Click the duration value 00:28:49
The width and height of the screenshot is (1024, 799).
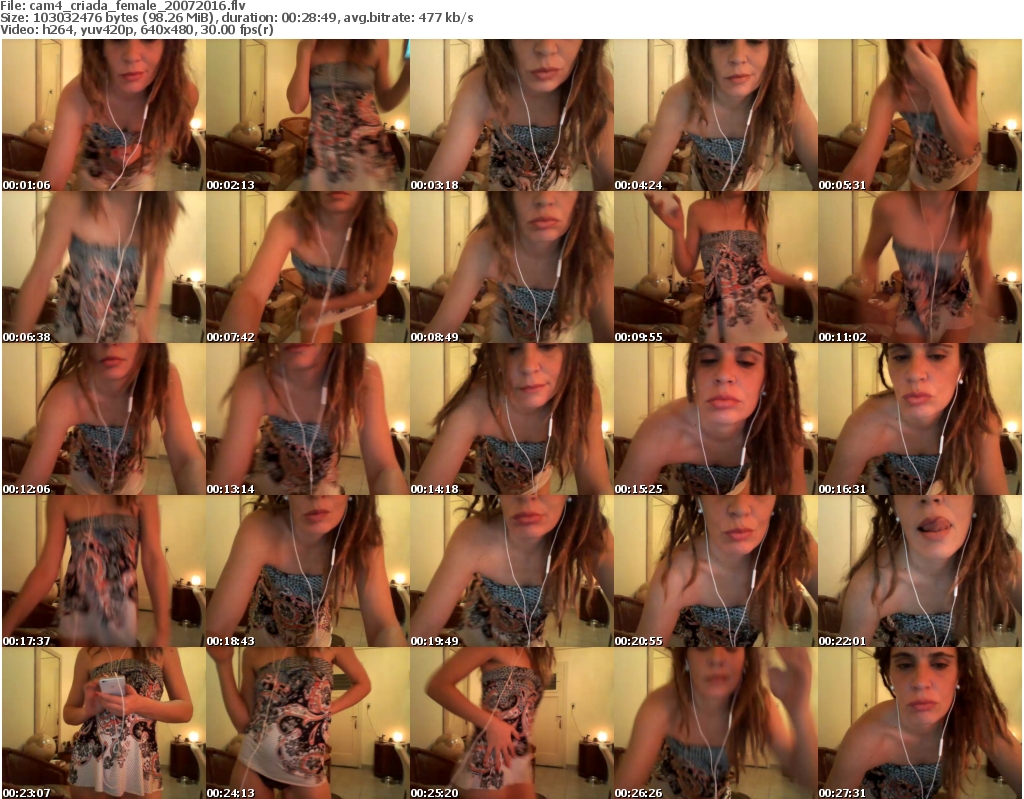pyautogui.click(x=310, y=18)
